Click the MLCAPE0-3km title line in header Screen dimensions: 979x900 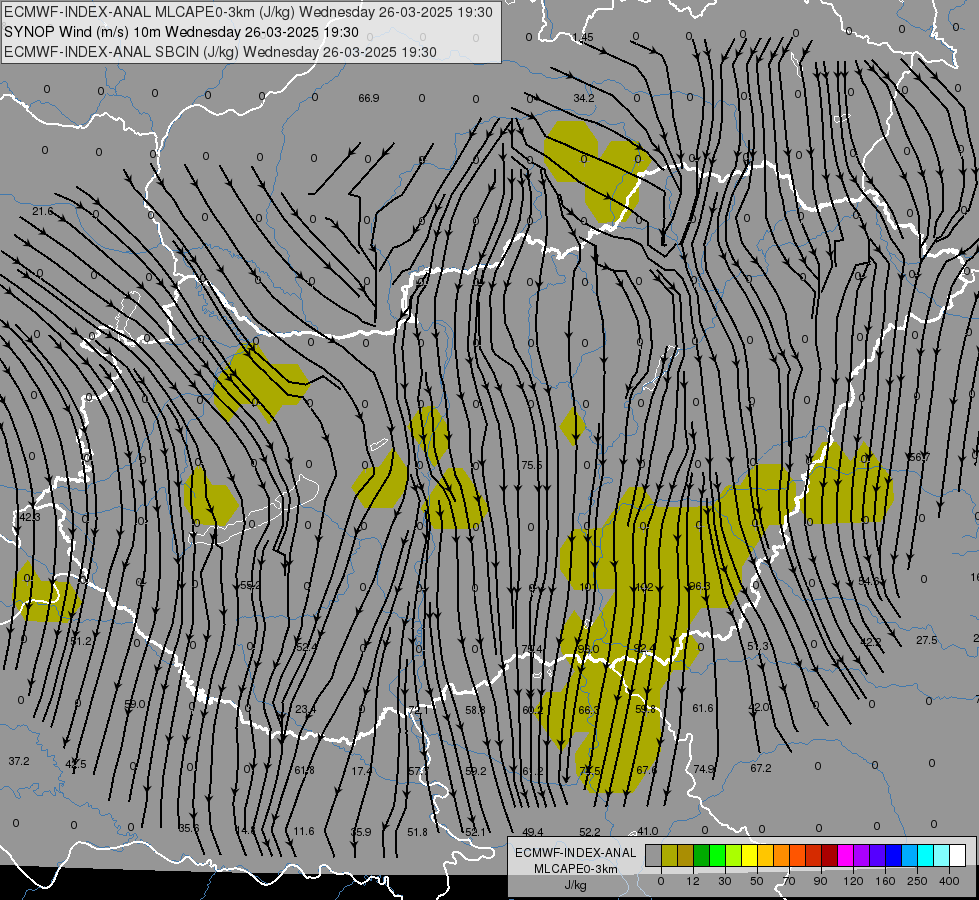pos(248,12)
